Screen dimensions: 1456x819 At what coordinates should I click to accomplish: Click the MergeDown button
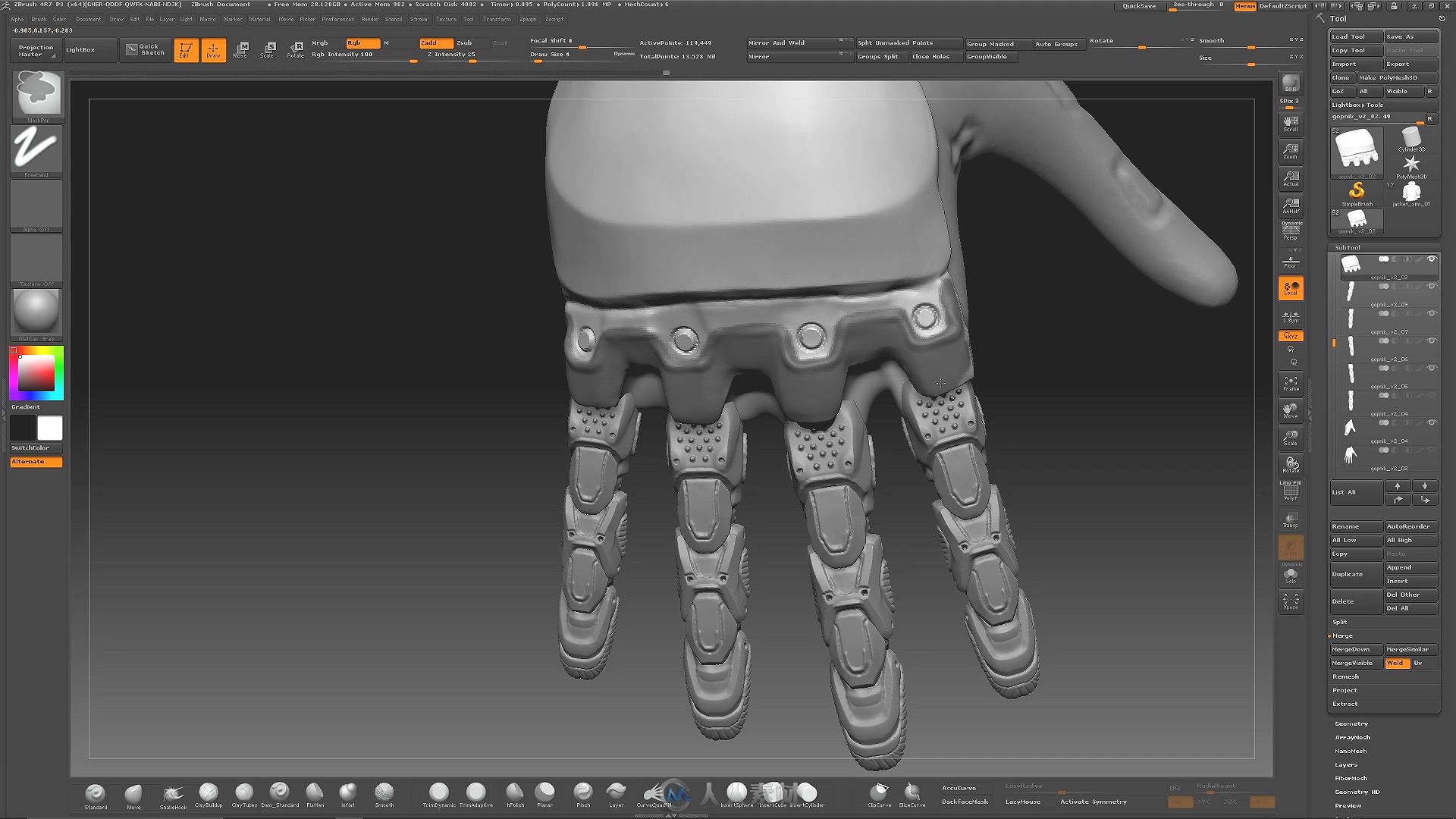[x=1356, y=649]
